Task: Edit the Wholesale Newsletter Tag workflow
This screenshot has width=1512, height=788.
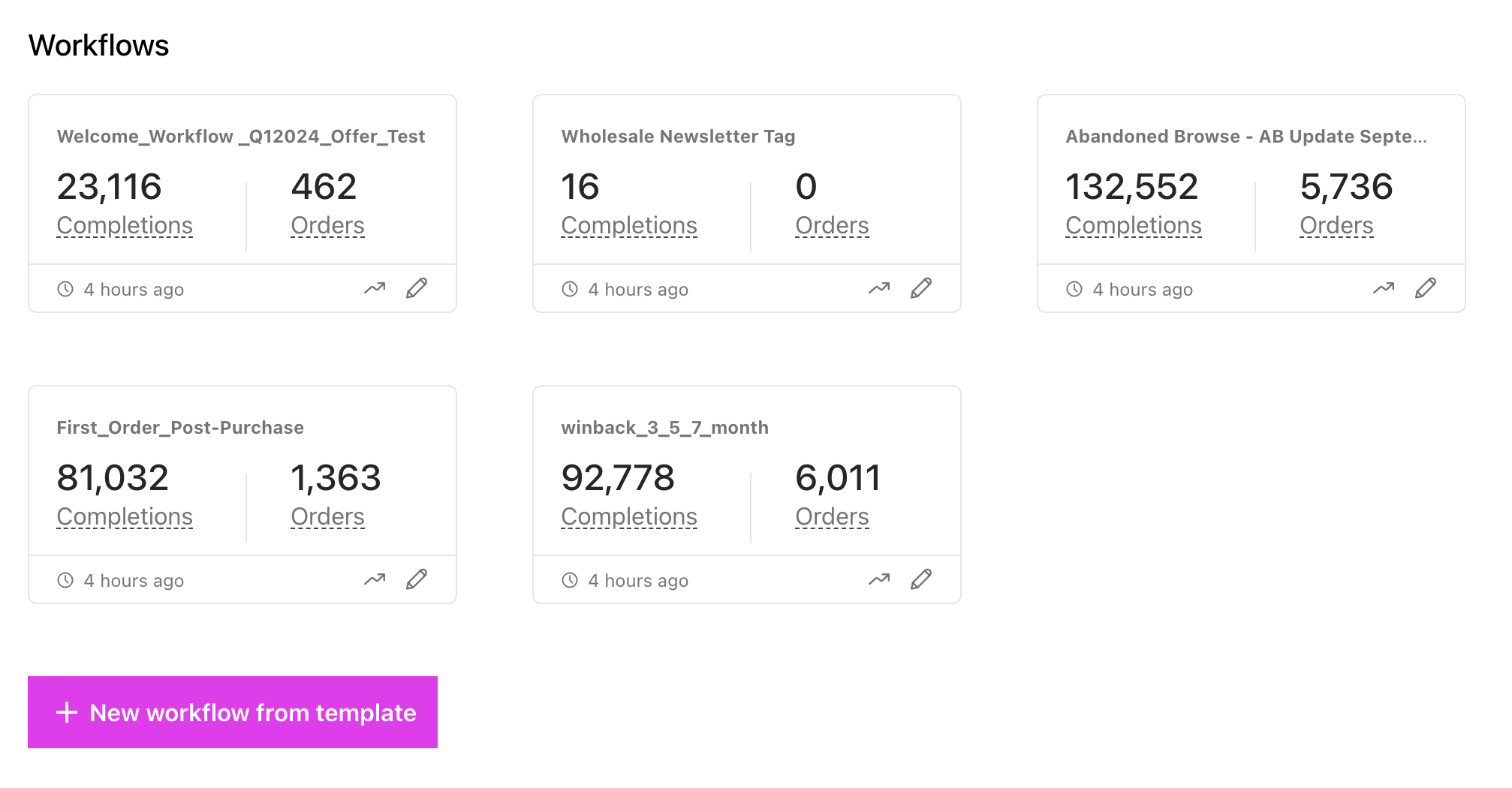Action: [922, 287]
